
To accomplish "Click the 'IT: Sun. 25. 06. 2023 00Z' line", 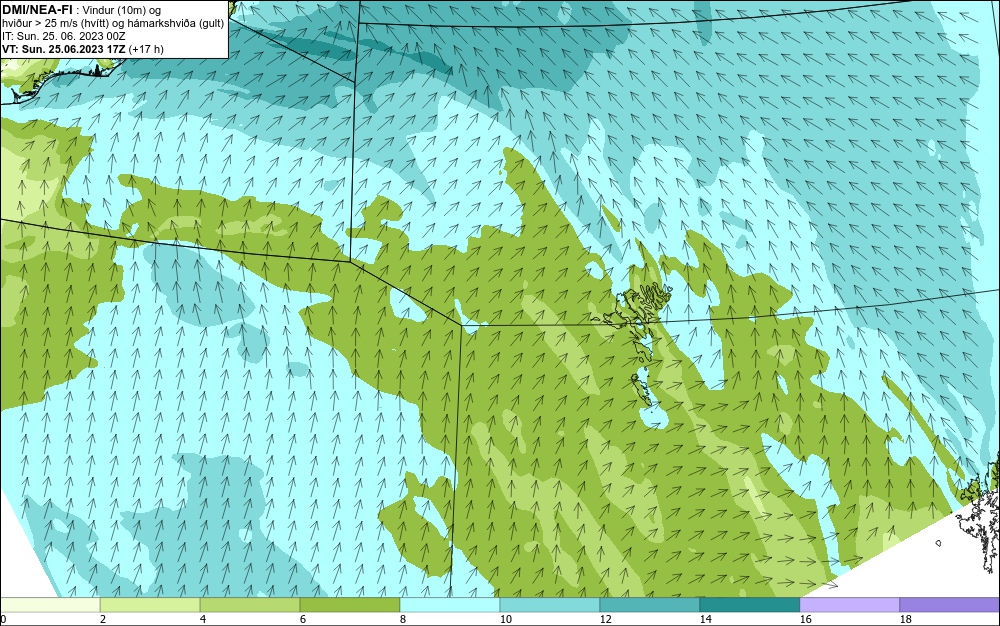I will pos(64,36).
